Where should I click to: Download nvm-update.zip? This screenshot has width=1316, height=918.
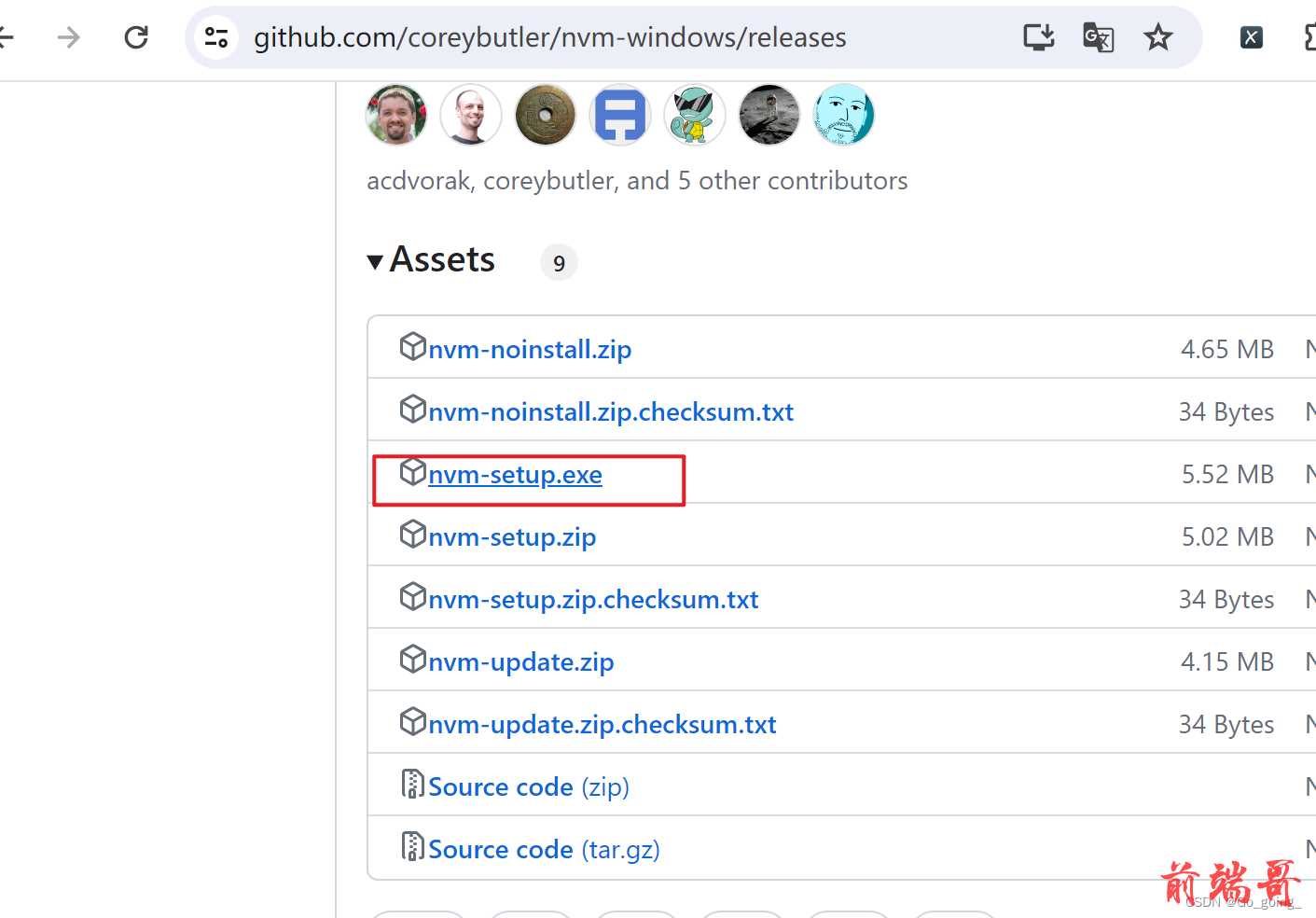(521, 661)
